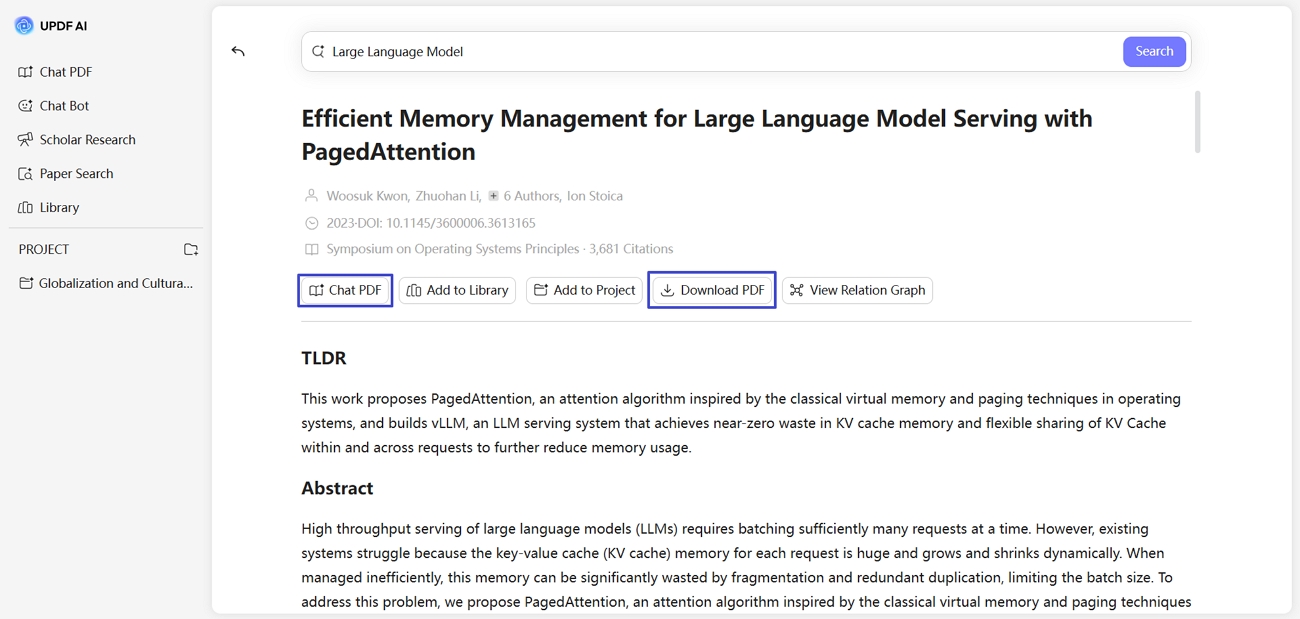Open Paper Search via its magnifier icon
The height and width of the screenshot is (619, 1300).
click(24, 173)
